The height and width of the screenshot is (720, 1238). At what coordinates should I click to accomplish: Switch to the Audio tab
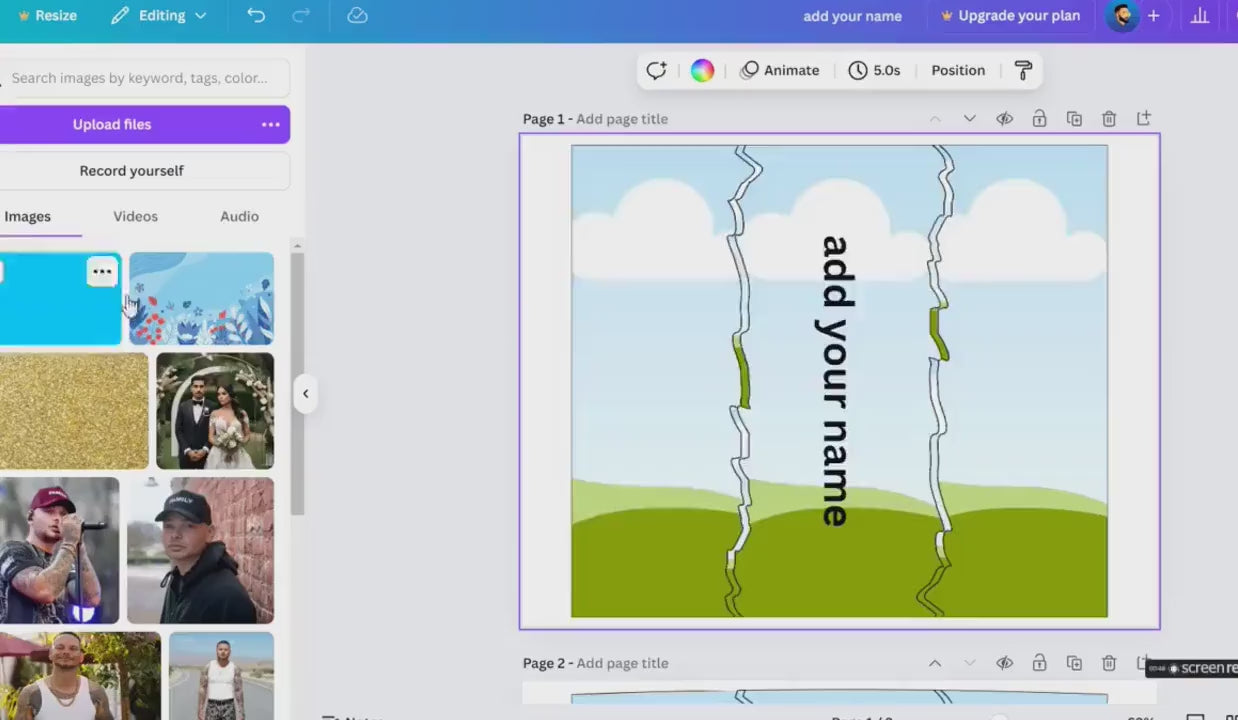(239, 216)
